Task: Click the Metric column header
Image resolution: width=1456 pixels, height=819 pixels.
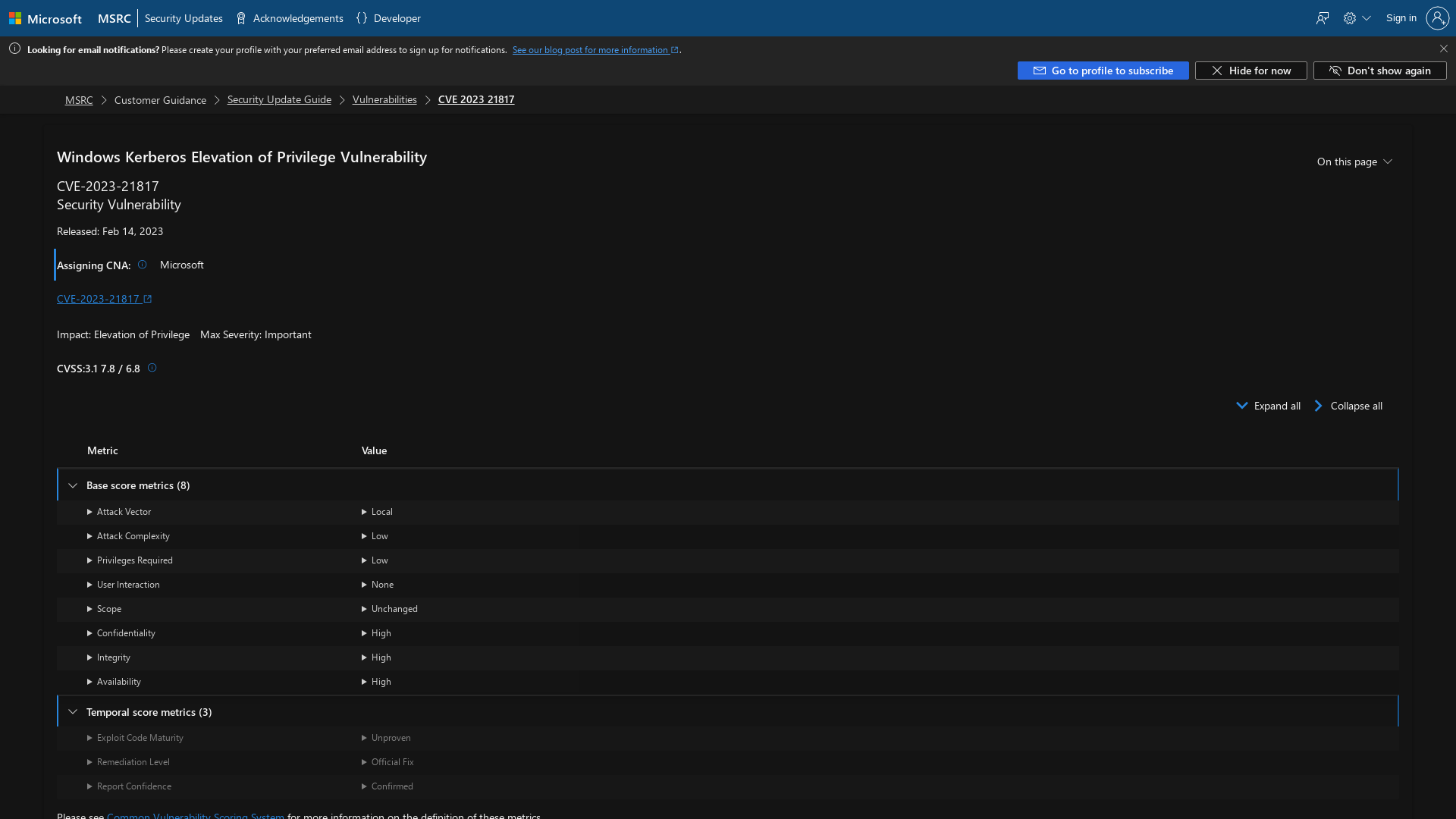Action: click(102, 450)
